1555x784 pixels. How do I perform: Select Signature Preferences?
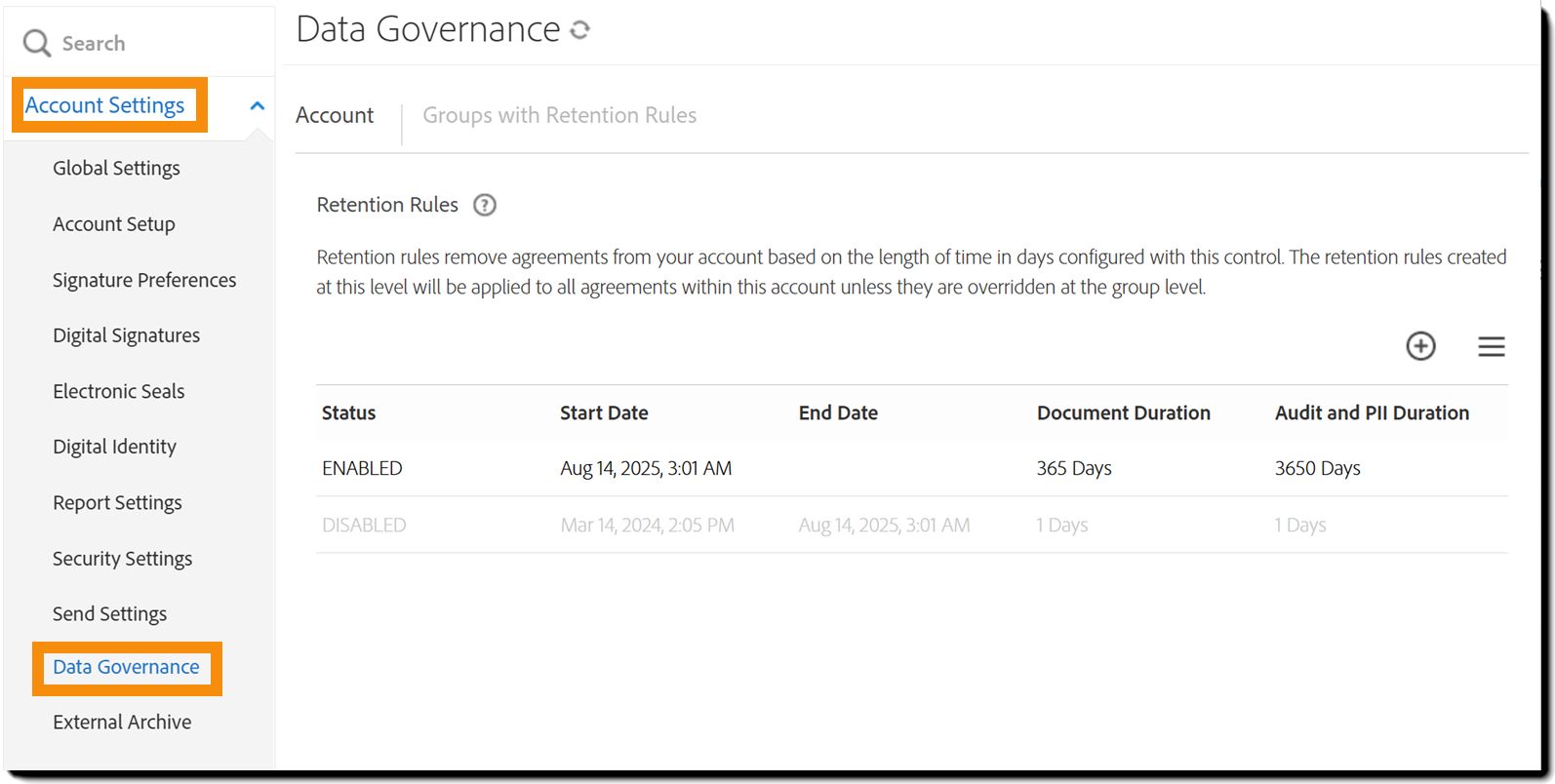tap(144, 280)
